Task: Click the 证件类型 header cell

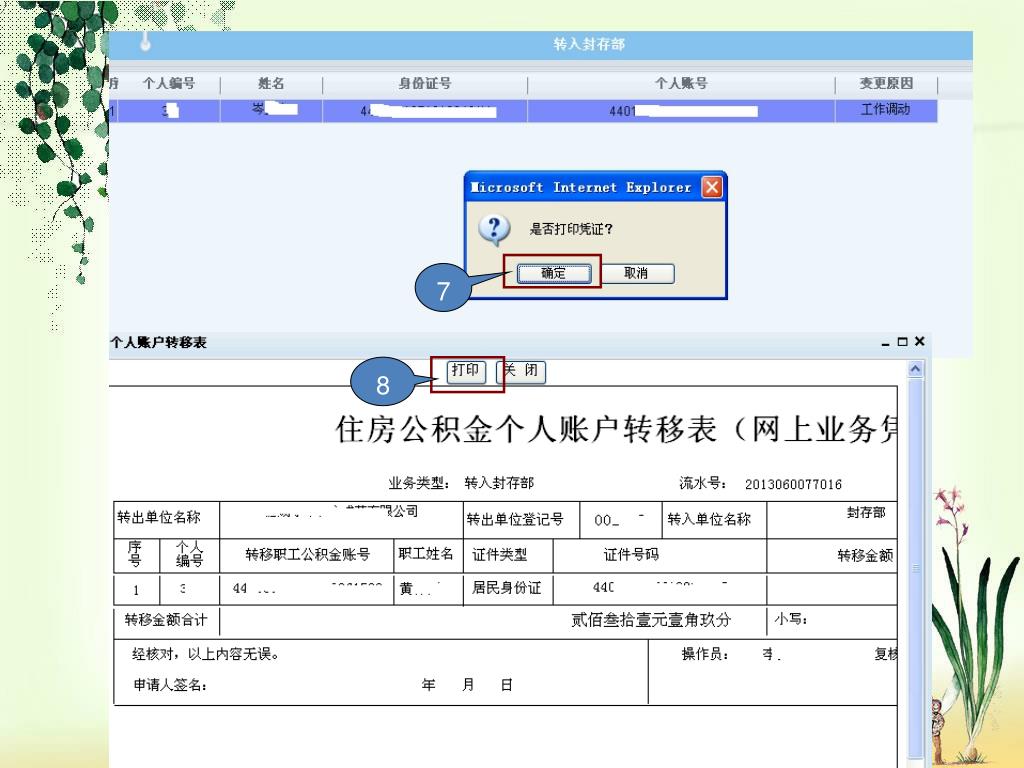Action: point(507,556)
